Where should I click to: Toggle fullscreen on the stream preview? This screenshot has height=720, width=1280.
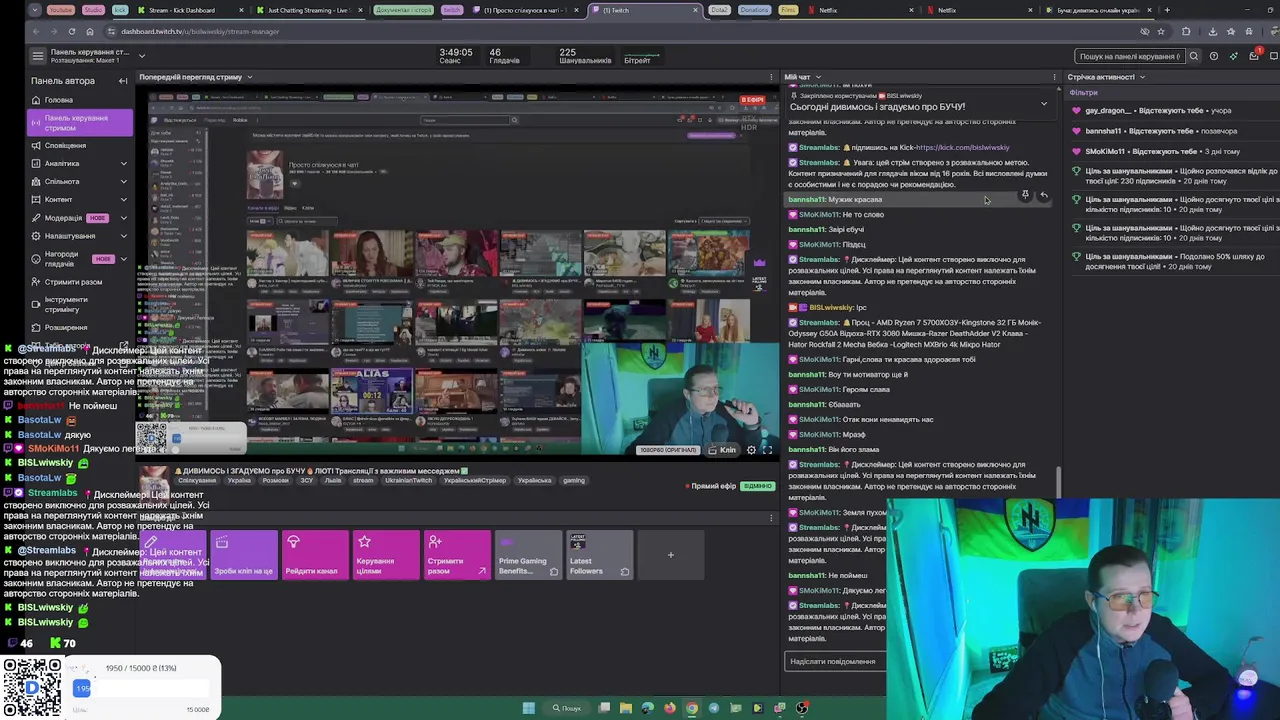pyautogui.click(x=767, y=450)
